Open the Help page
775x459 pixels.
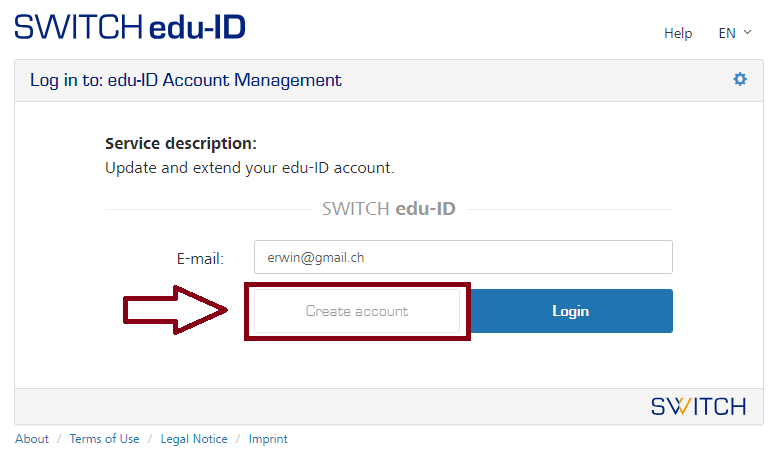point(678,33)
